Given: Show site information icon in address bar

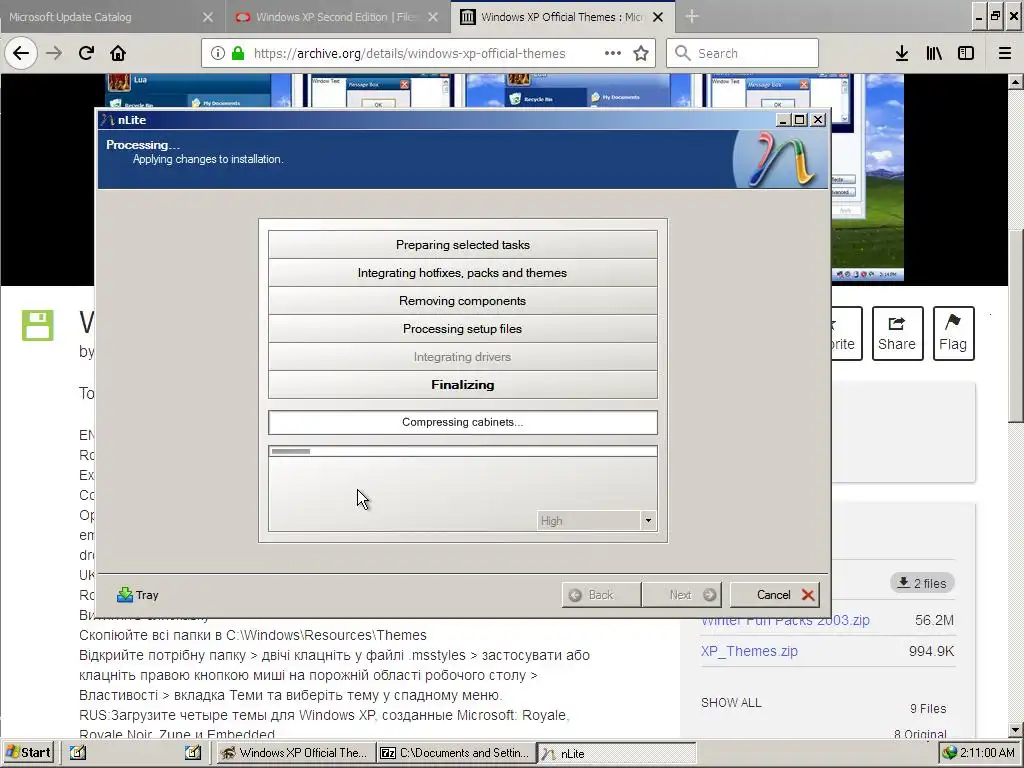Looking at the screenshot, I should [x=218, y=53].
